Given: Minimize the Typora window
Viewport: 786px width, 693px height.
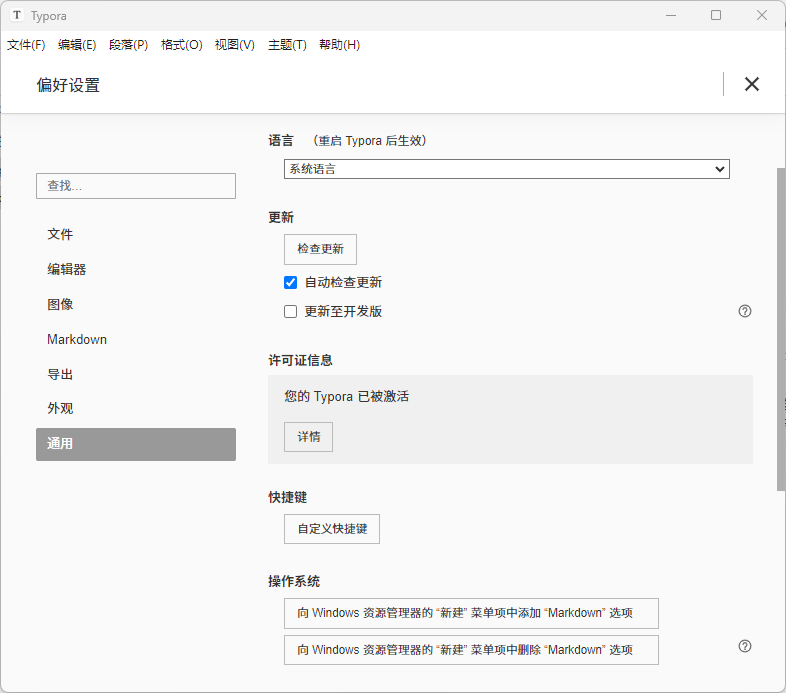Looking at the screenshot, I should [x=670, y=15].
